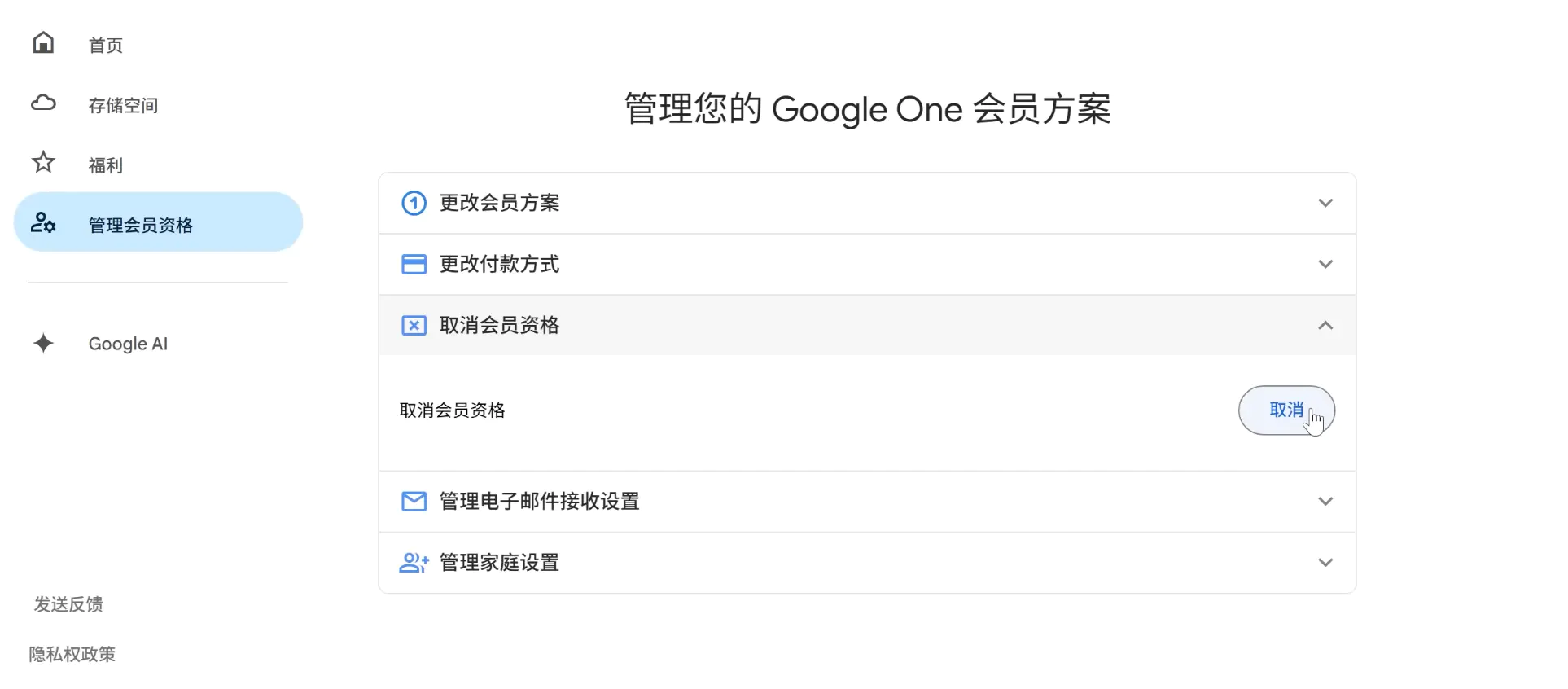This screenshot has height=689, width=1568.
Task: Click the envelope email settings icon
Action: coord(414,501)
